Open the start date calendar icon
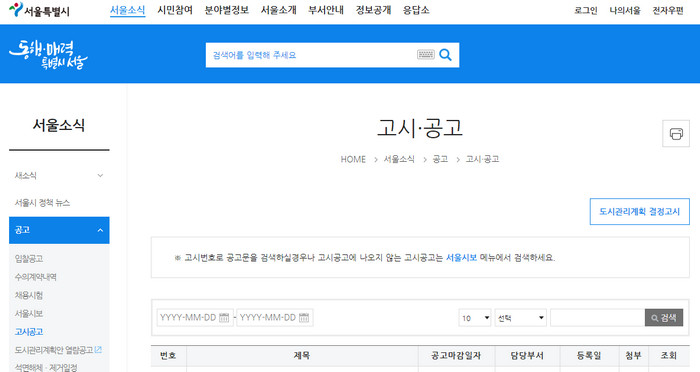 (224, 318)
